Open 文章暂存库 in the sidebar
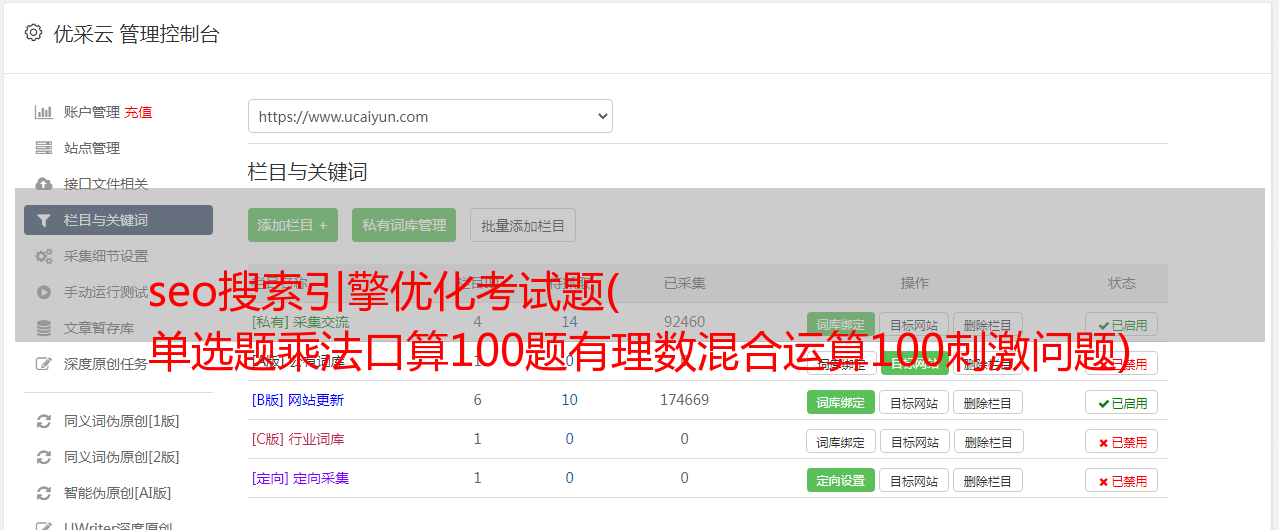This screenshot has height=530, width=1279. [99, 328]
